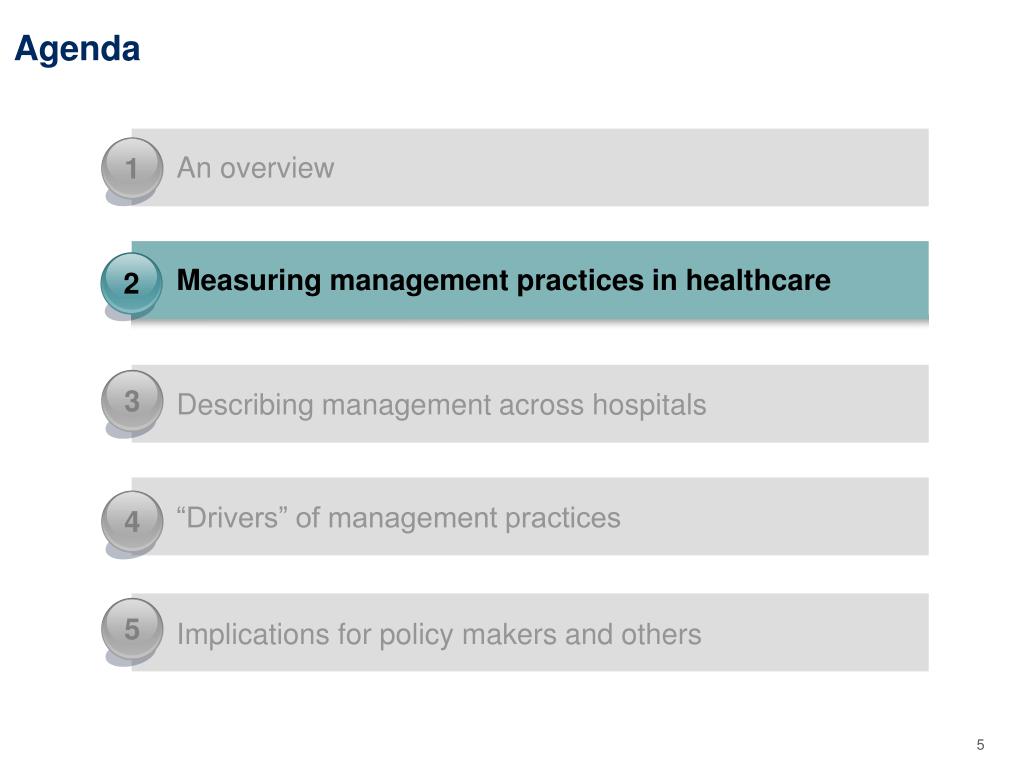
Task: Choose '"Drivers" of management practices' item
Action: tap(398, 518)
